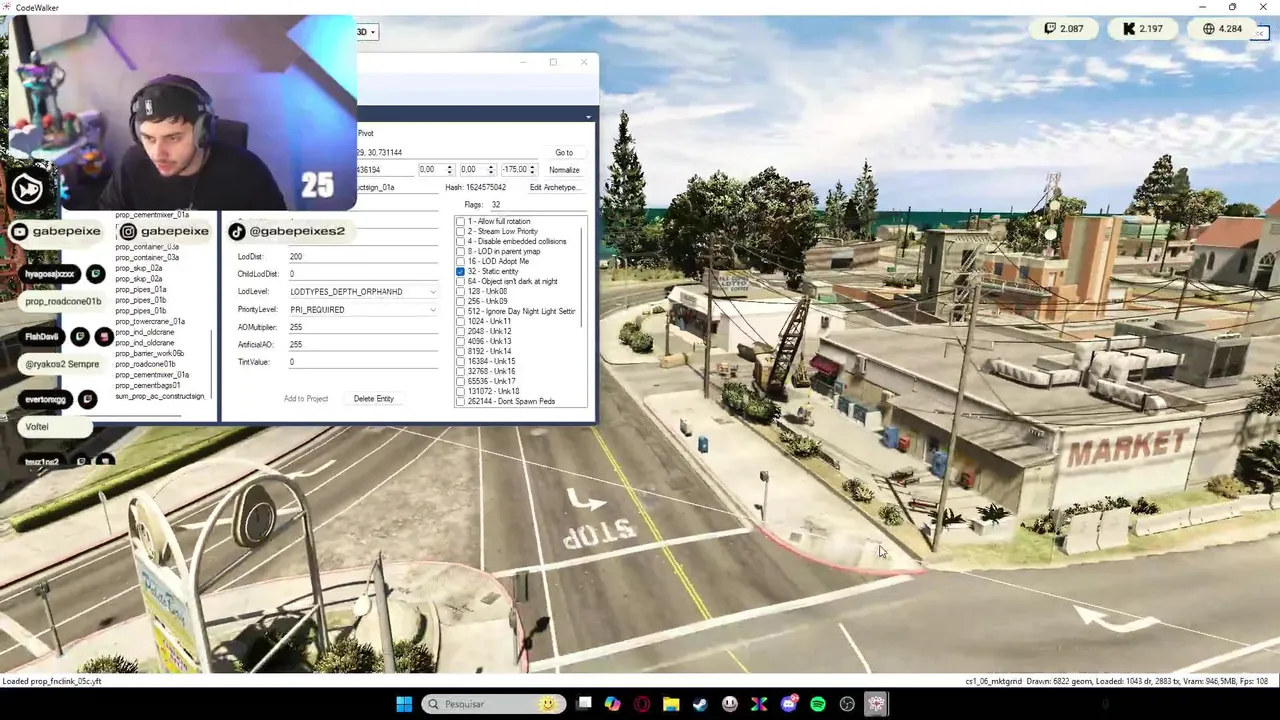
Task: Click Kick viewer count 2.197 badge
Action: click(1143, 28)
